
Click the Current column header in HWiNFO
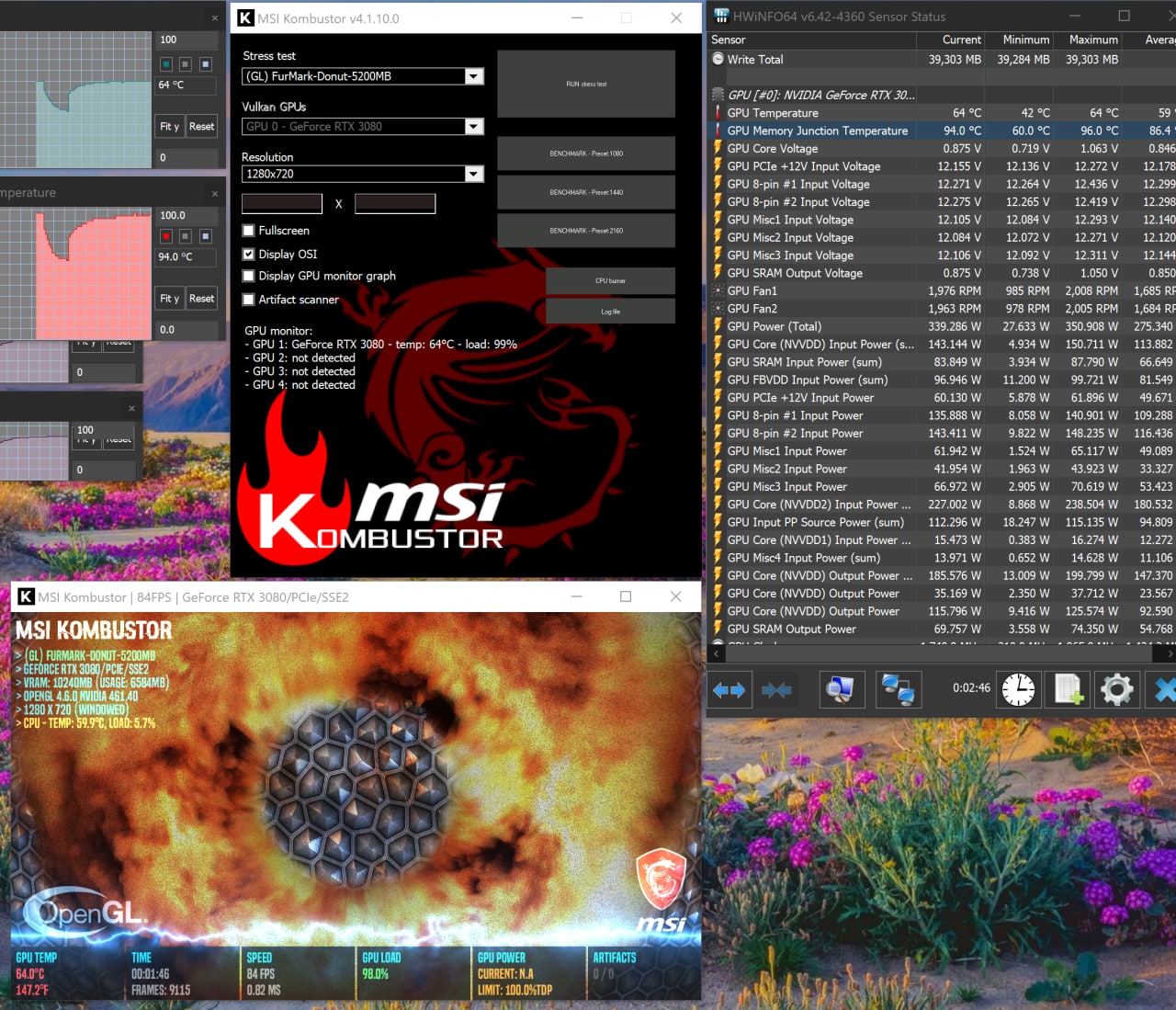click(951, 40)
